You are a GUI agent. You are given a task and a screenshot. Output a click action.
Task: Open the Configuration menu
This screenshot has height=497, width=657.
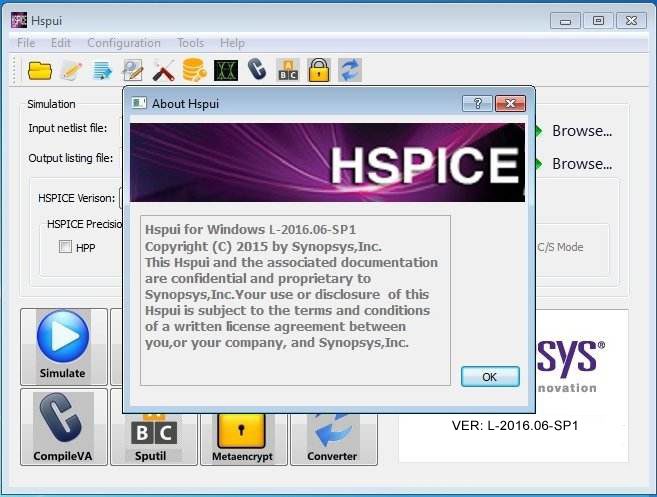pyautogui.click(x=124, y=43)
